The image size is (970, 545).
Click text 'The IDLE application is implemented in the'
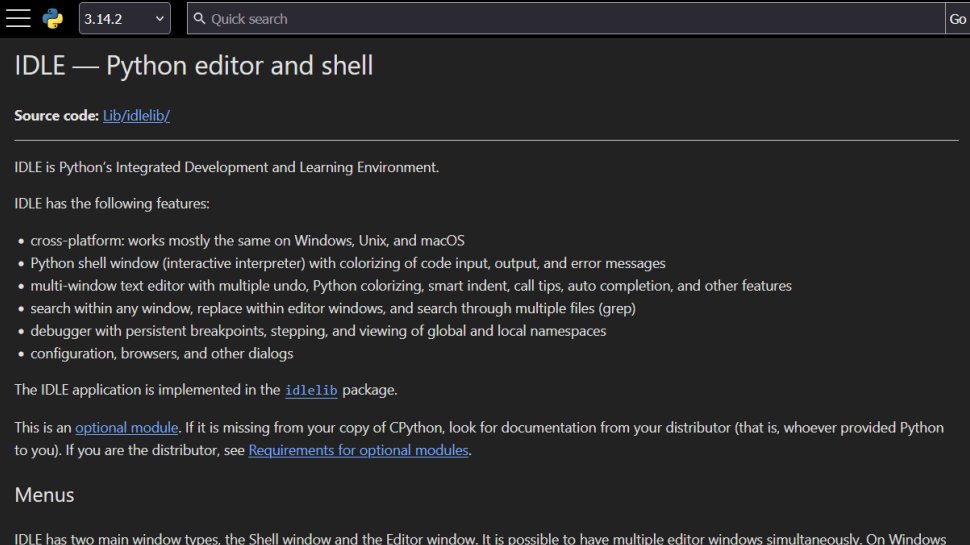tap(147, 390)
